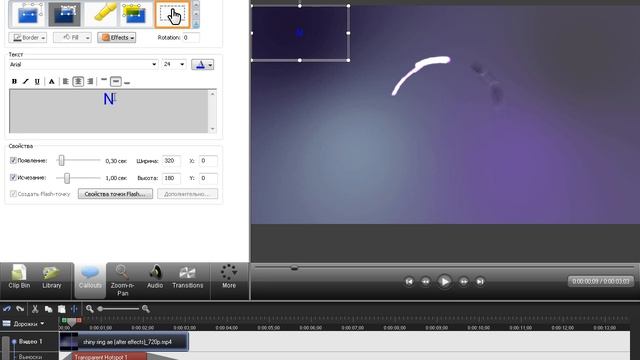
Task: Open the Fill dropdown
Action: (72, 38)
